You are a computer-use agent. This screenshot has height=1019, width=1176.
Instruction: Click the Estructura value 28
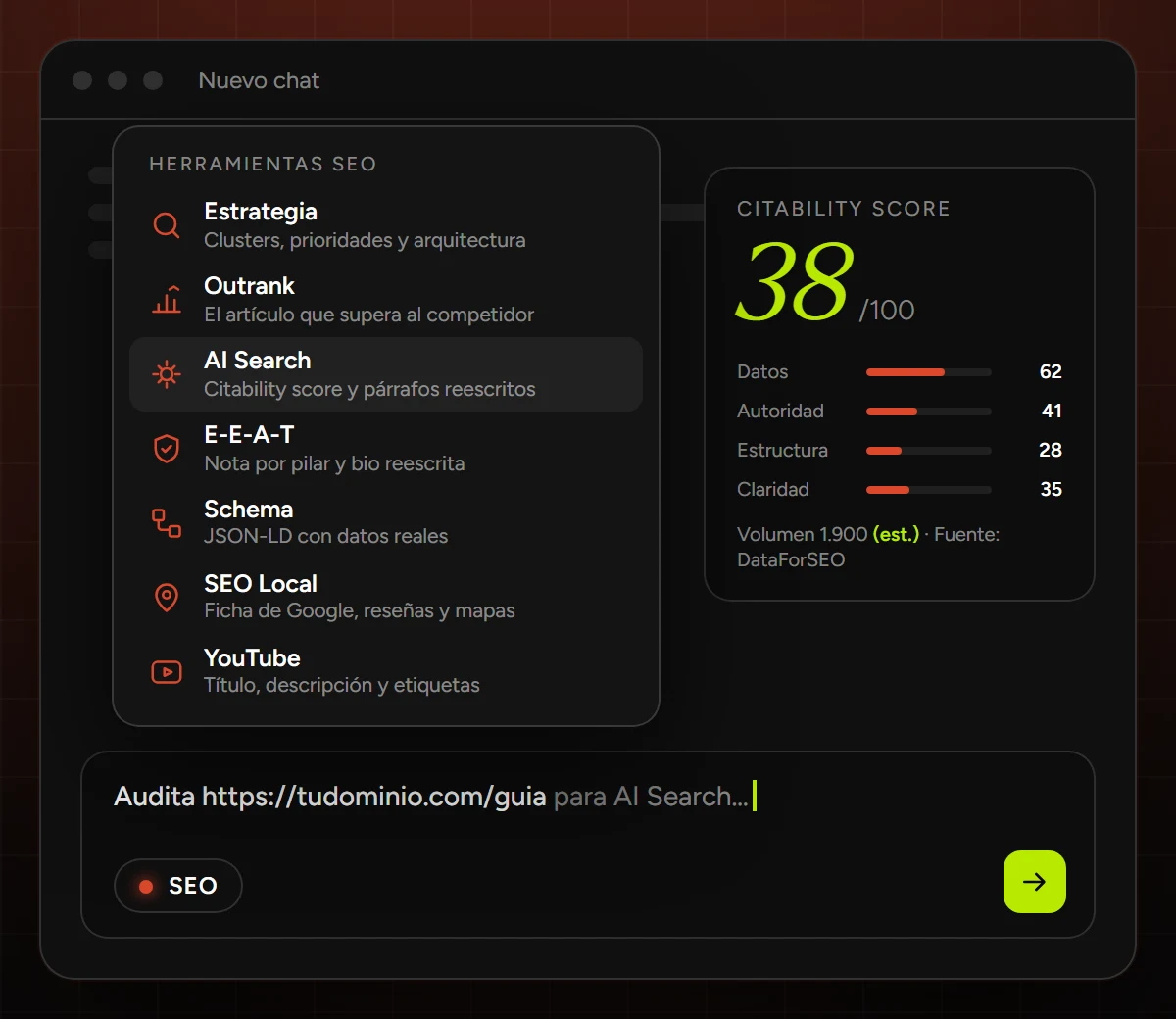coord(1051,450)
